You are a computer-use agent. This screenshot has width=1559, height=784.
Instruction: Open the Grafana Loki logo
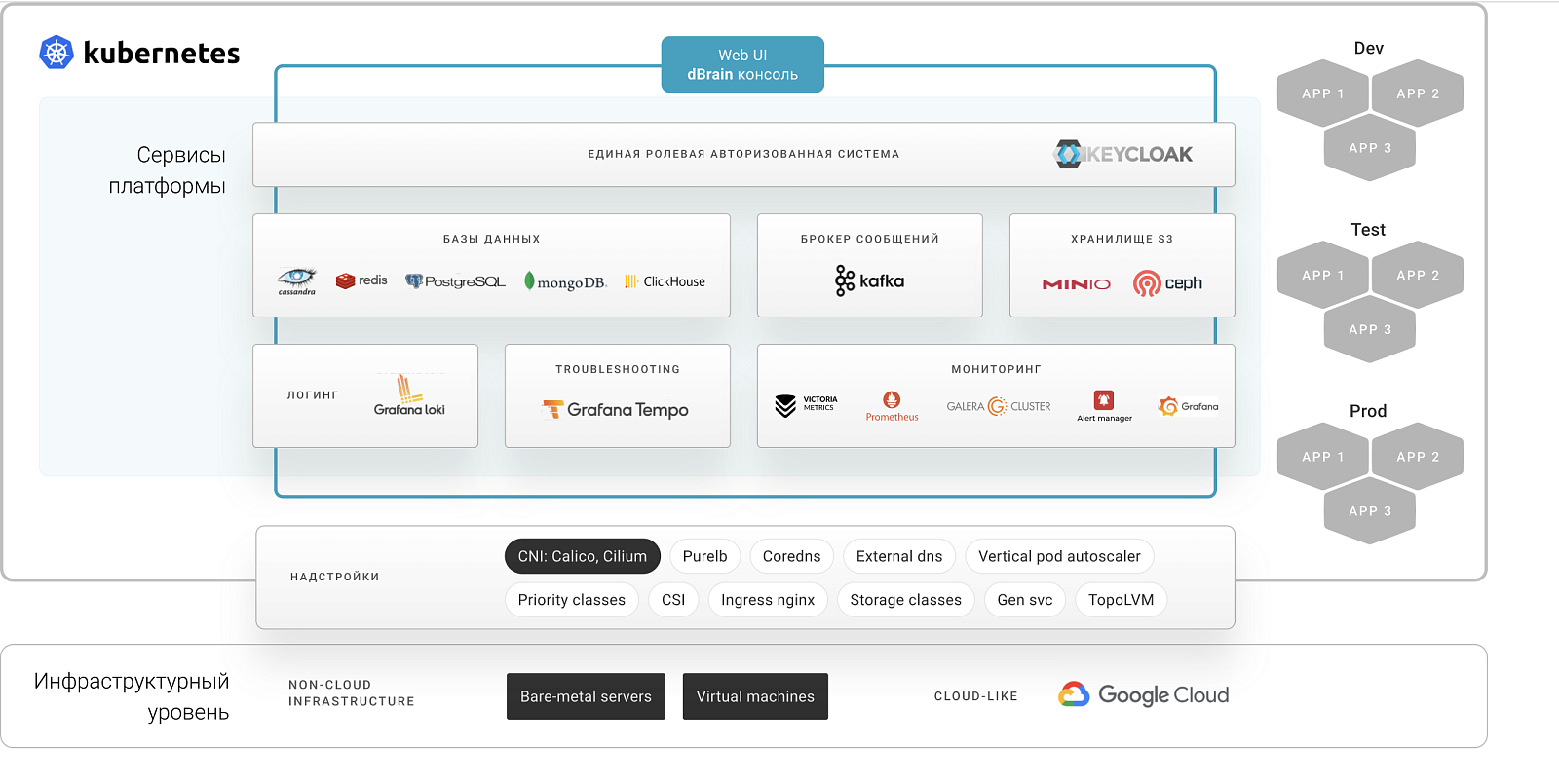(409, 396)
